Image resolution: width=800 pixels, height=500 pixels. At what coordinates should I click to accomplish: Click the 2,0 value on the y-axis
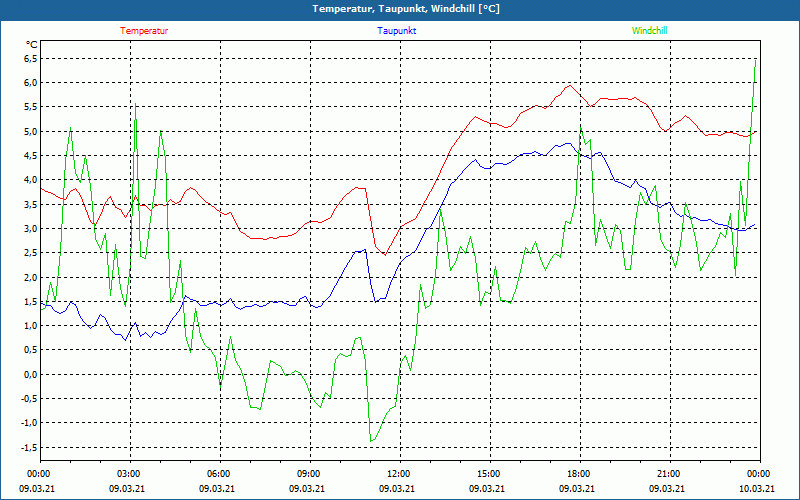pos(31,278)
